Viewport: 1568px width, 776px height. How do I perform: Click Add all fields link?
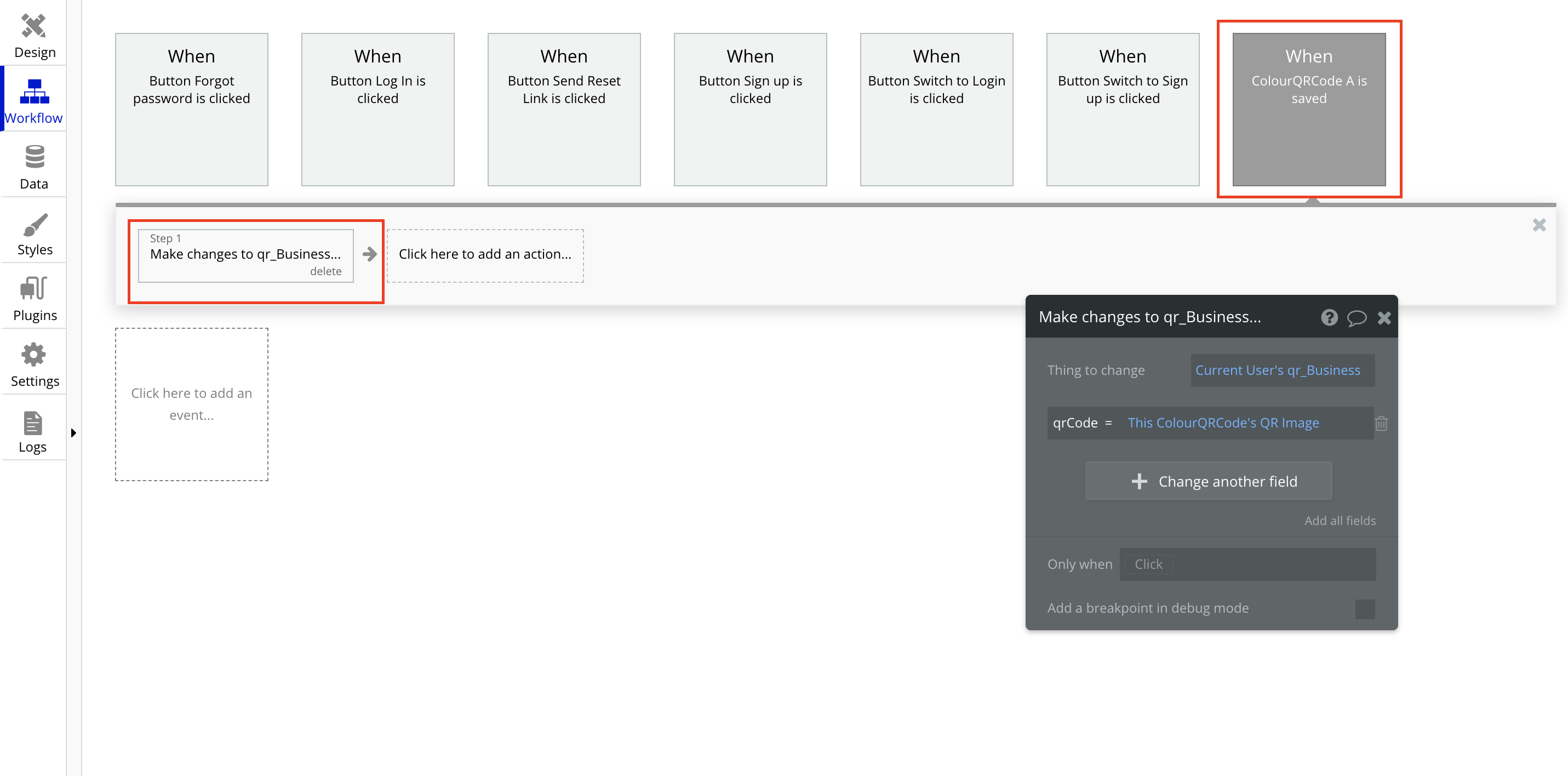tap(1339, 520)
